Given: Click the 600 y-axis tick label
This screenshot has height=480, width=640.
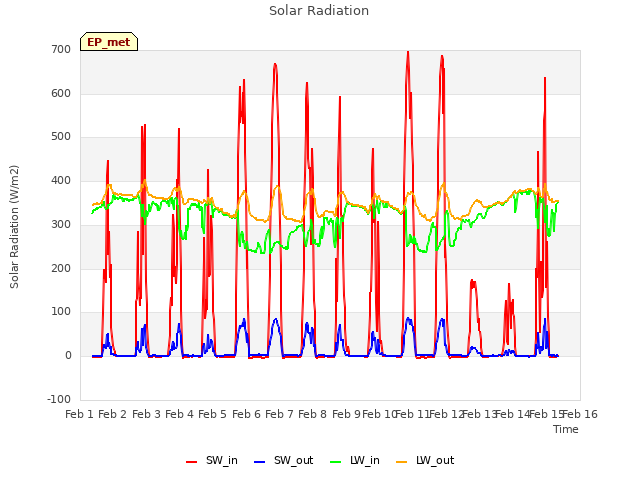Looking at the screenshot, I should pyautogui.click(x=61, y=93).
